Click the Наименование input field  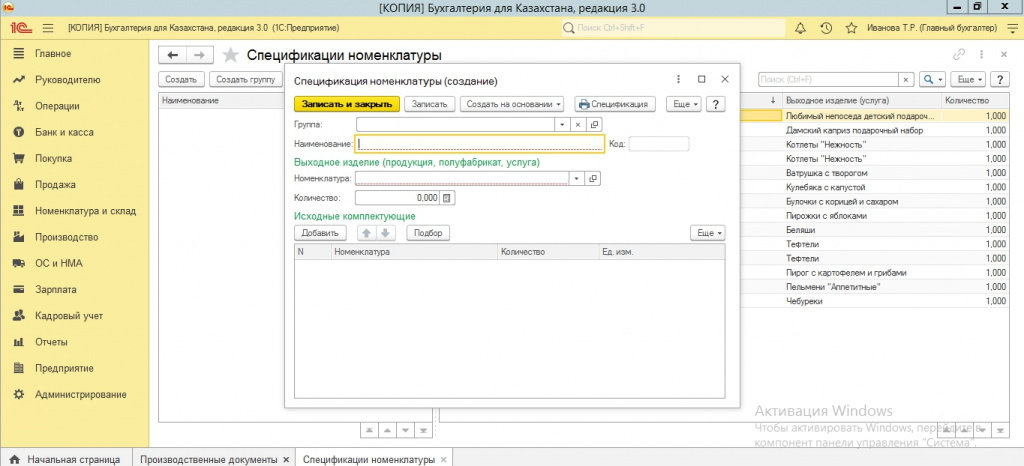(479, 144)
